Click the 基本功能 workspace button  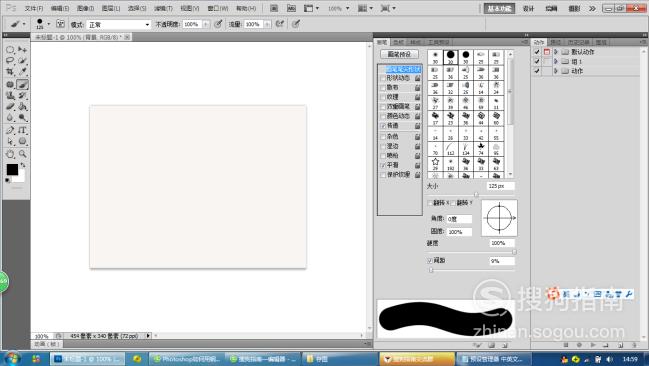coord(499,8)
